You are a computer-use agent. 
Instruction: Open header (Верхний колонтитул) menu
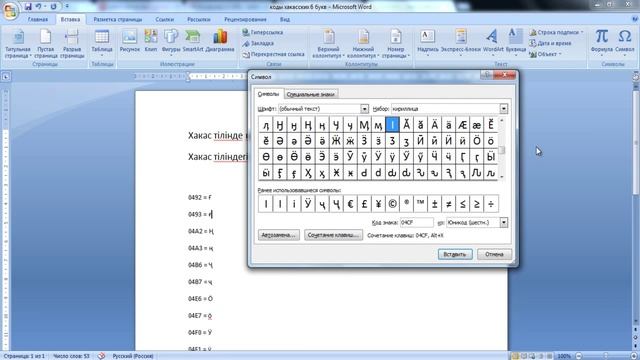[328, 44]
